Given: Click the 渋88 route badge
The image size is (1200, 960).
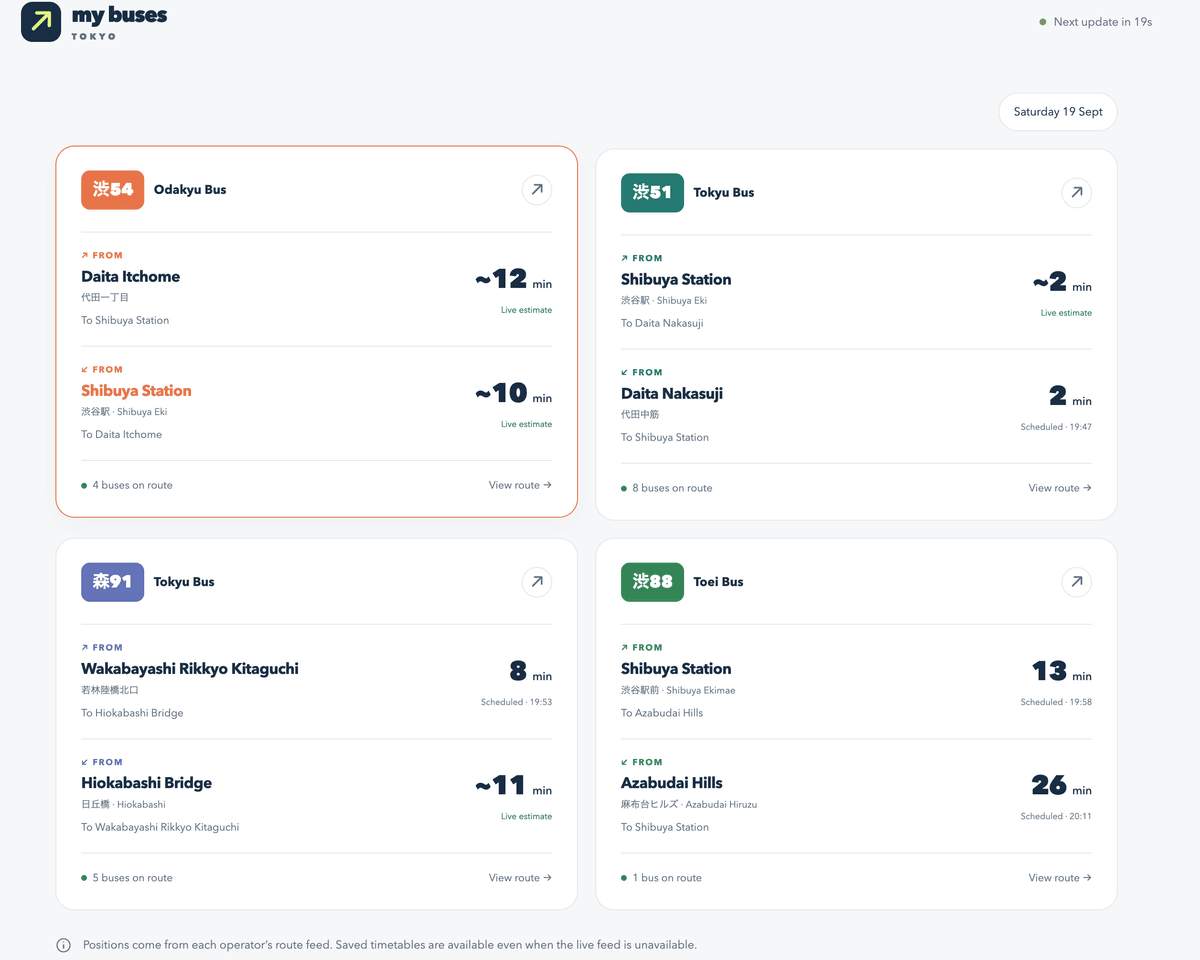Looking at the screenshot, I should [652, 582].
